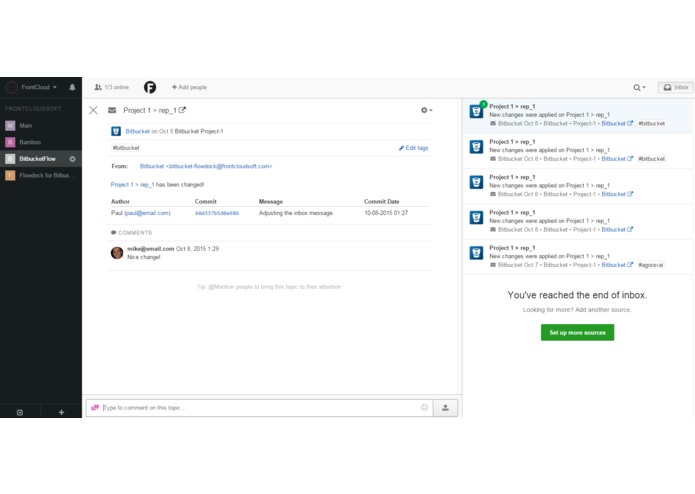Image resolution: width=695 pixels, height=494 pixels.
Task: Click Bitbucket link in Oct 7 inbox item
Action: (x=617, y=265)
